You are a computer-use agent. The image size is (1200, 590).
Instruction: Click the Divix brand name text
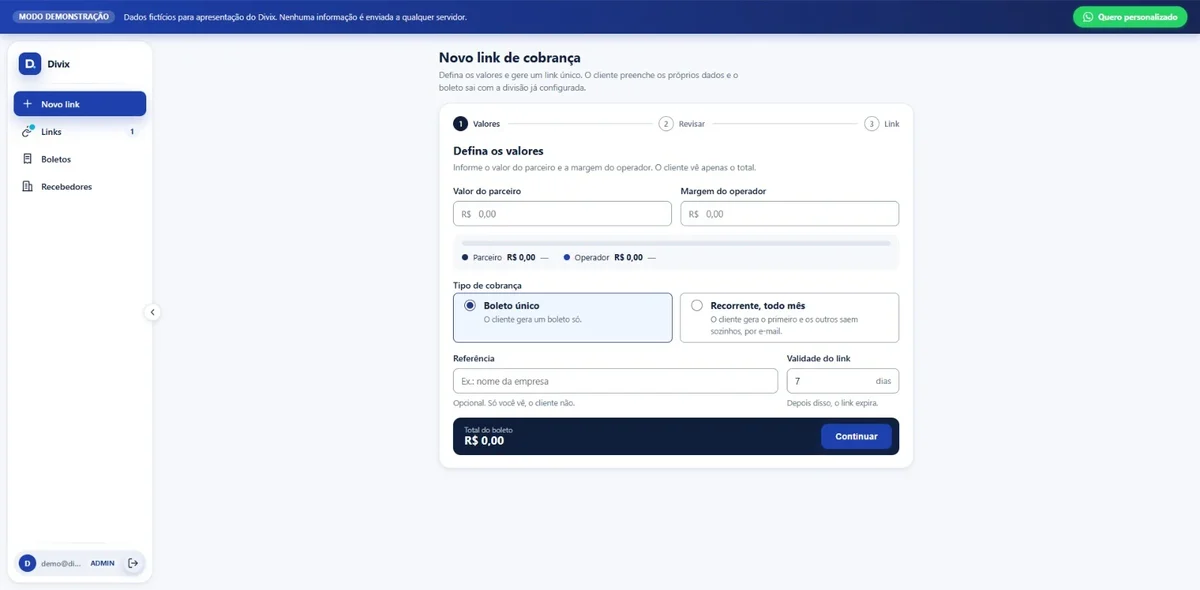click(x=59, y=64)
